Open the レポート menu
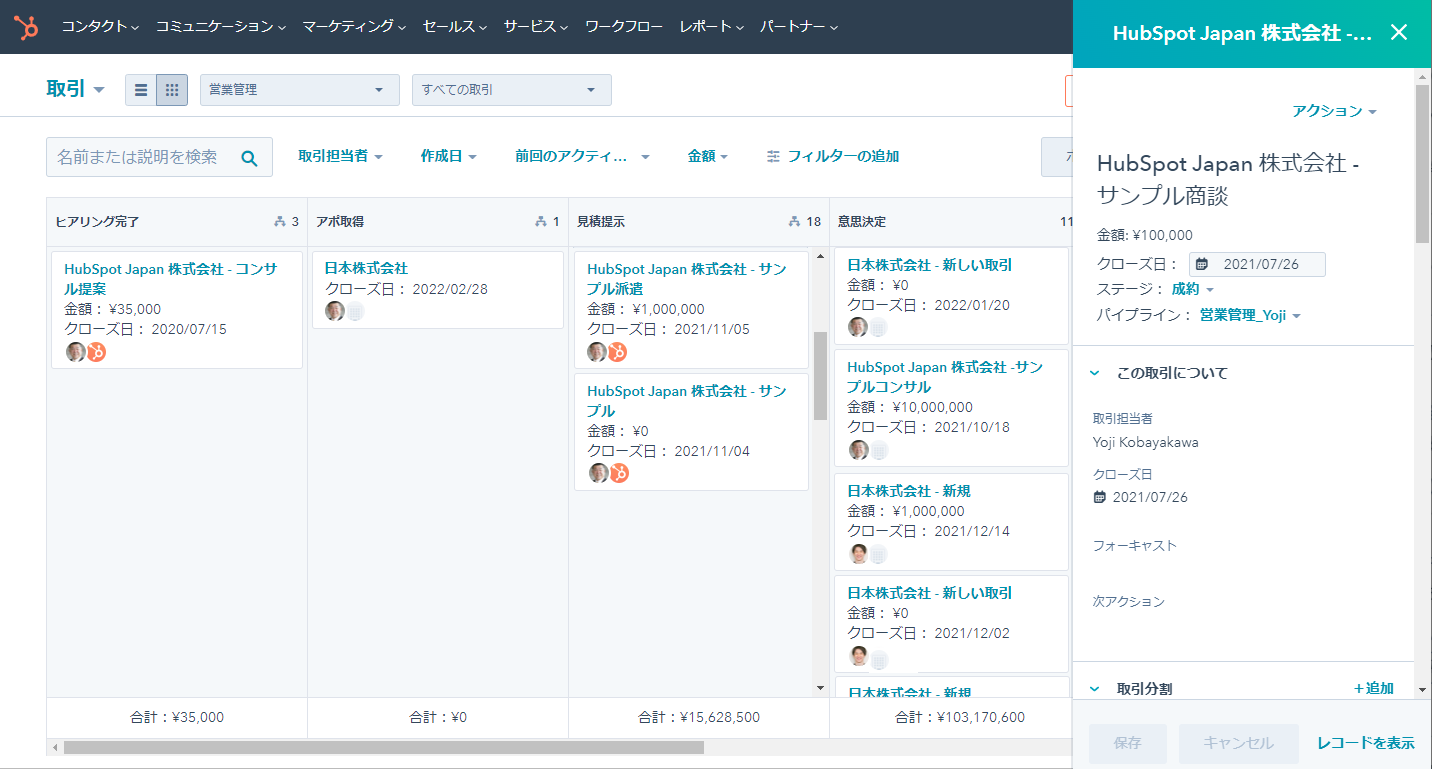 tap(712, 27)
